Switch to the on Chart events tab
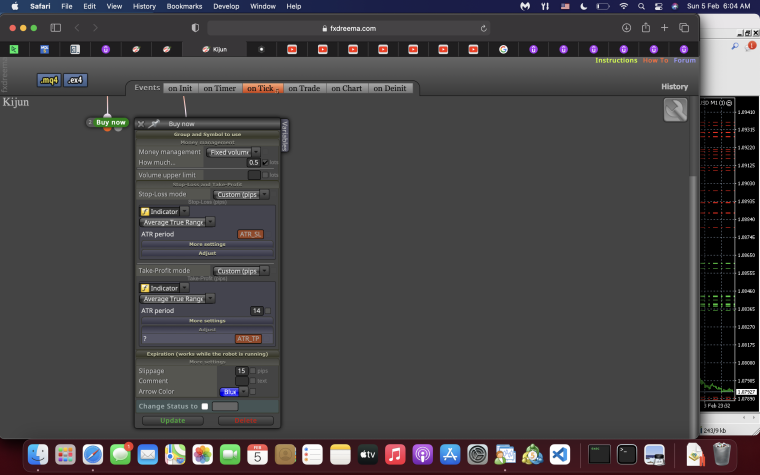 coord(347,88)
